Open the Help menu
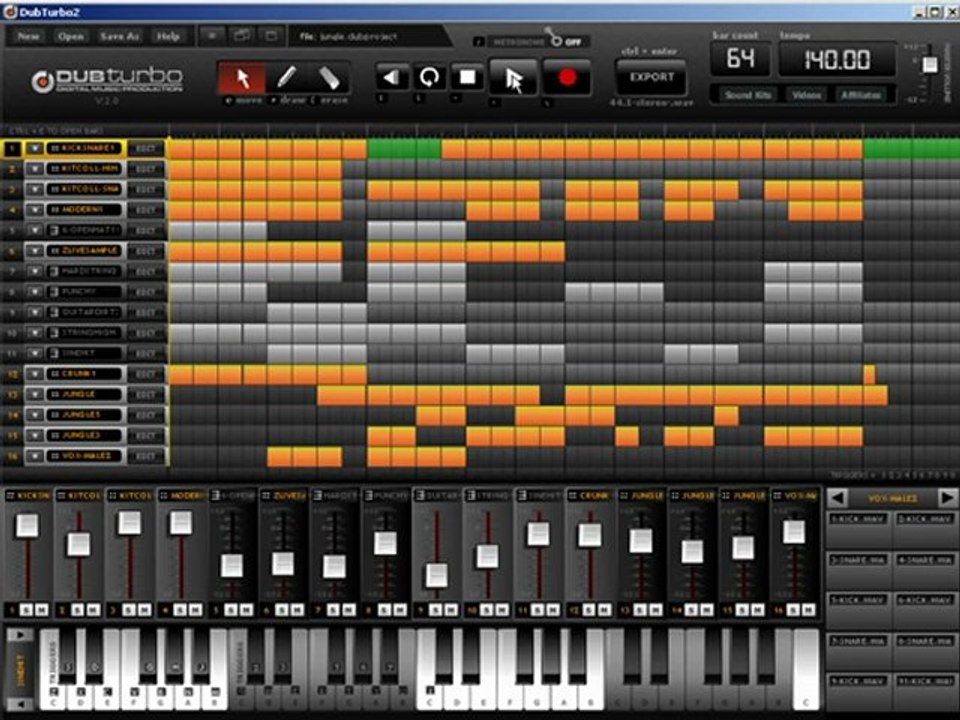This screenshot has width=960, height=720. pyautogui.click(x=168, y=36)
